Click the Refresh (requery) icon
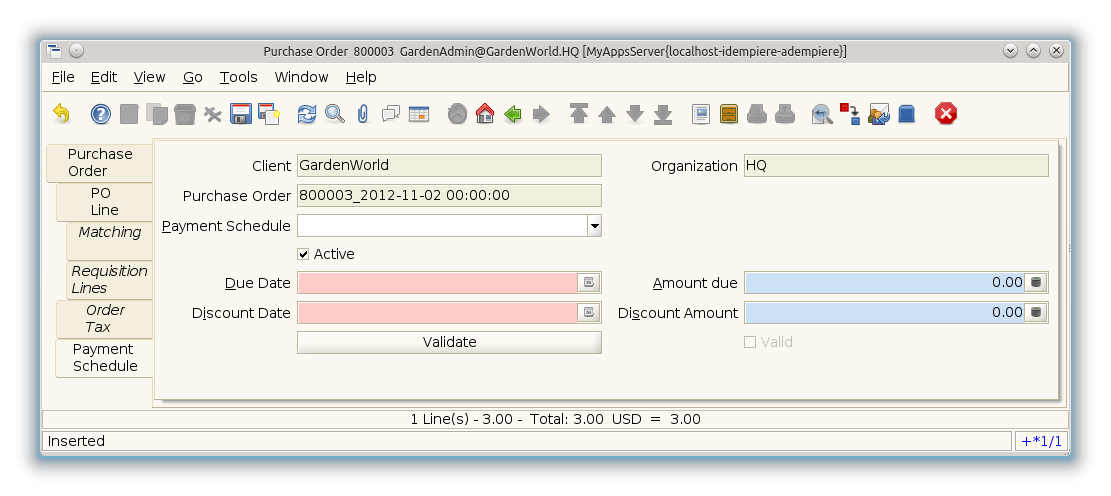 (x=307, y=114)
